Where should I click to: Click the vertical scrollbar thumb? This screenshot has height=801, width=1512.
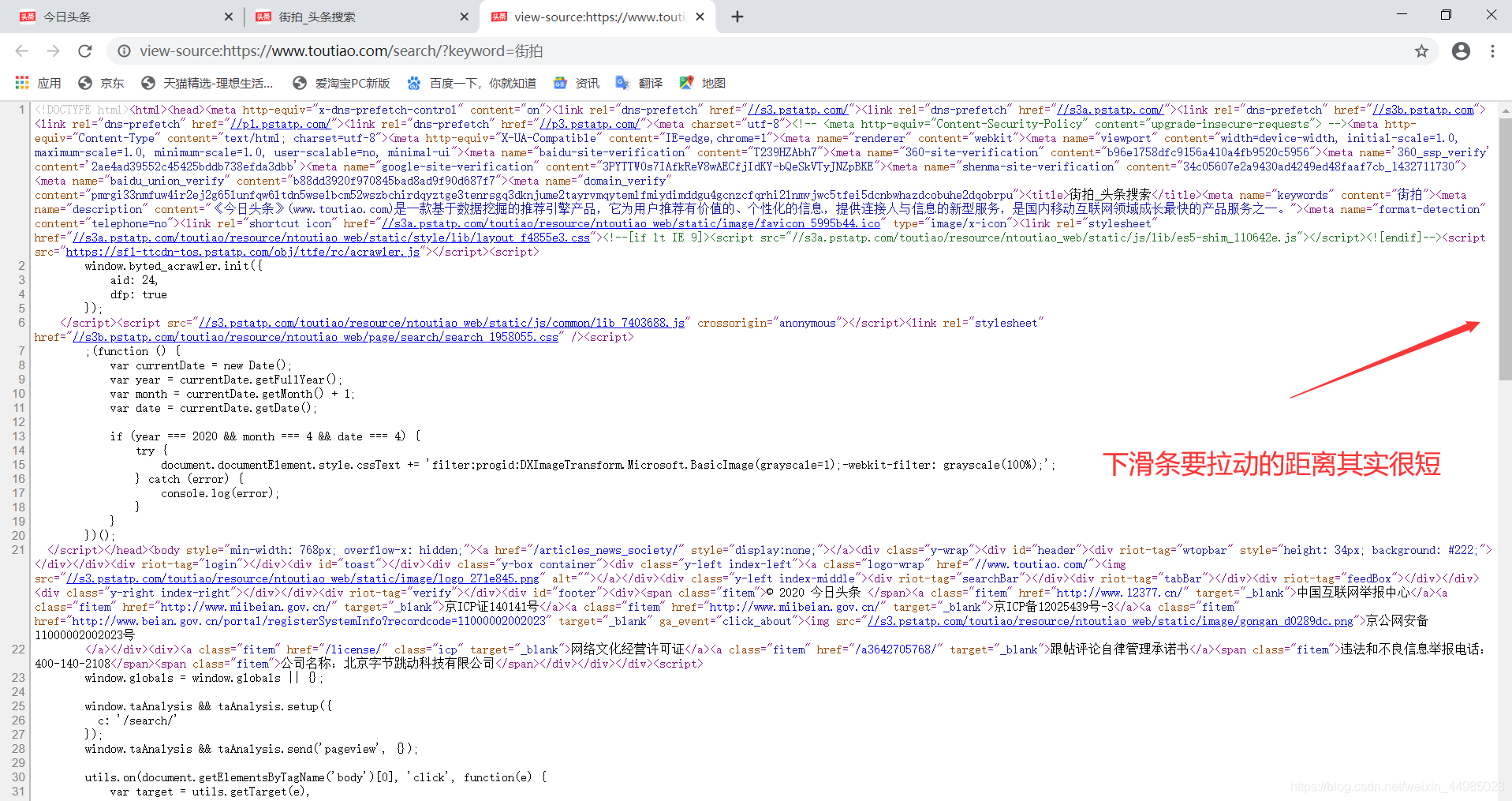[x=1505, y=249]
